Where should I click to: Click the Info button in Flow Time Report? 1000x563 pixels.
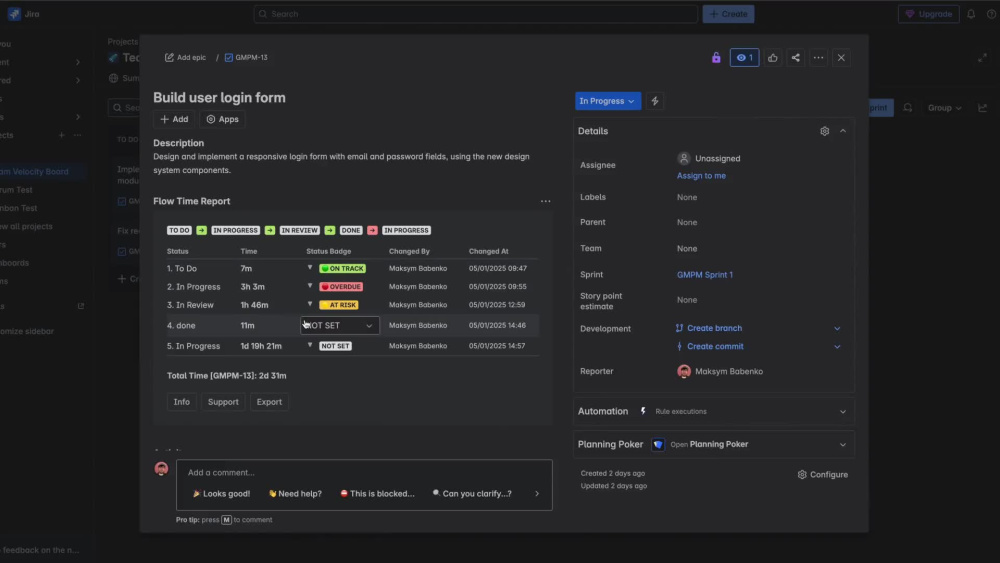pos(182,402)
